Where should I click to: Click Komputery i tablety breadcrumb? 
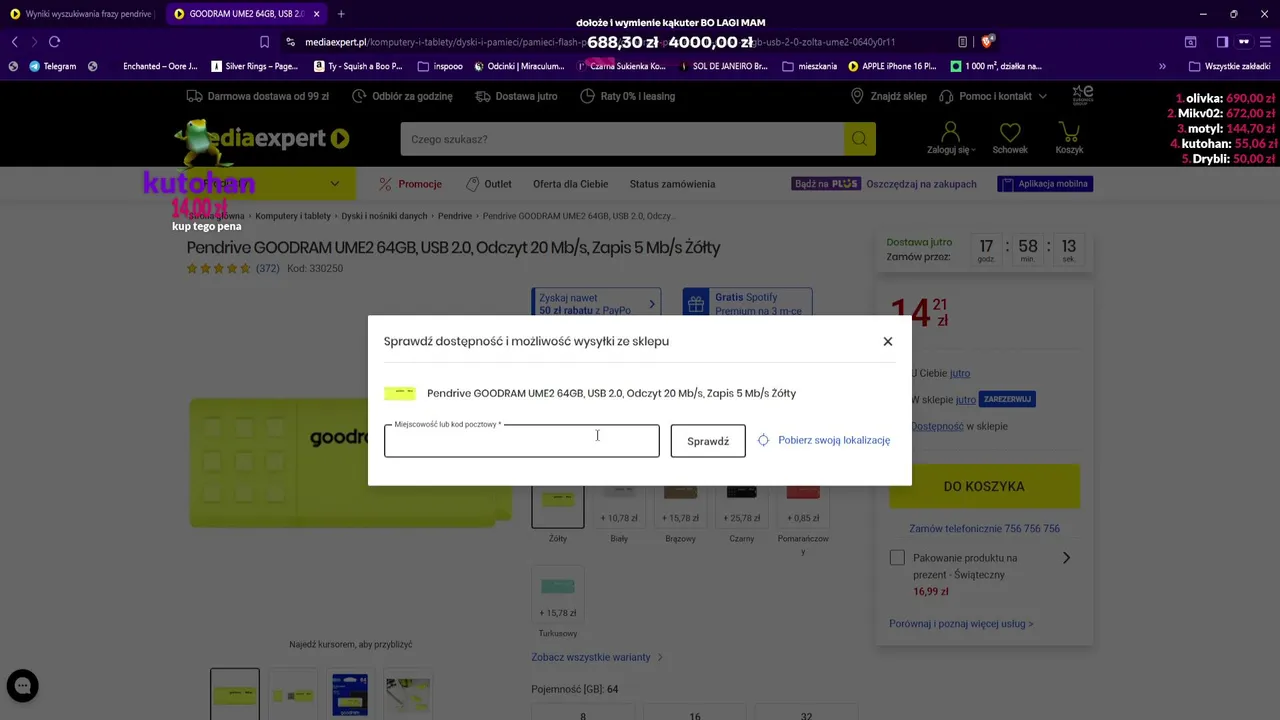pyautogui.click(x=293, y=216)
